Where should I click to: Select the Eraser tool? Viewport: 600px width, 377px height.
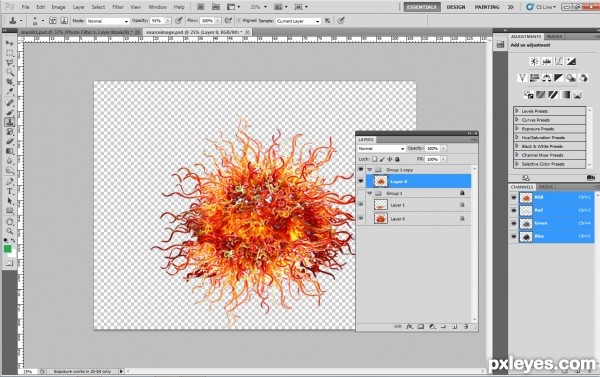10,141
